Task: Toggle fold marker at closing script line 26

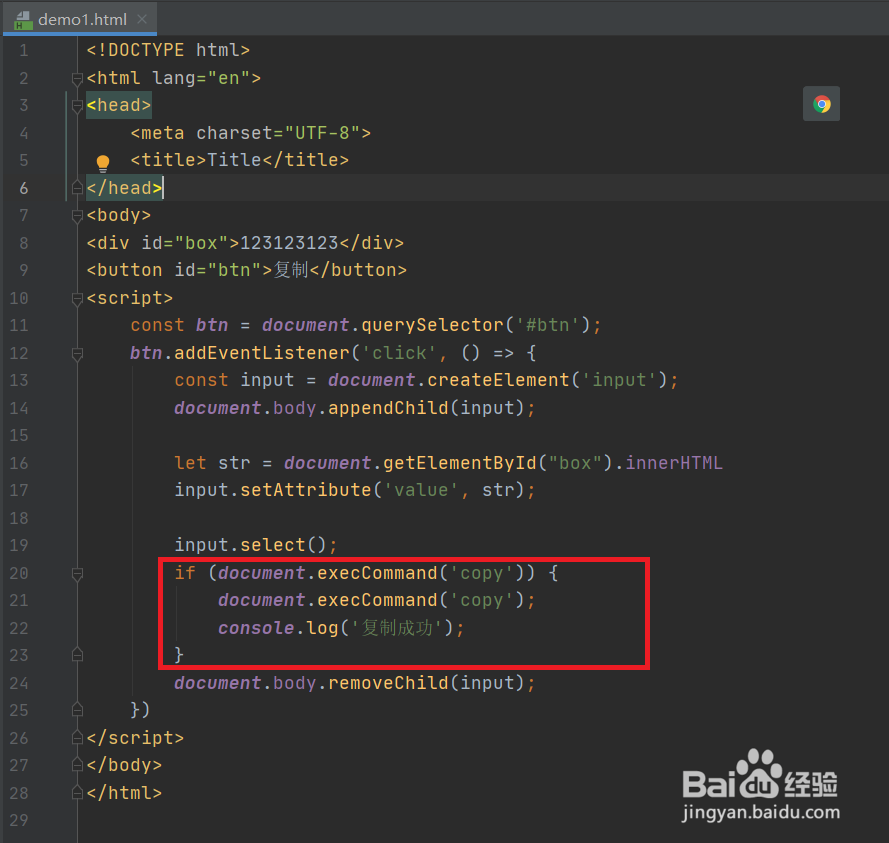Action: pyautogui.click(x=78, y=738)
